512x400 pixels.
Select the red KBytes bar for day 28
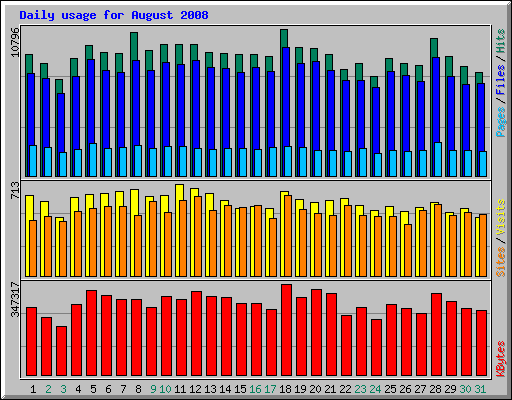[436, 335]
